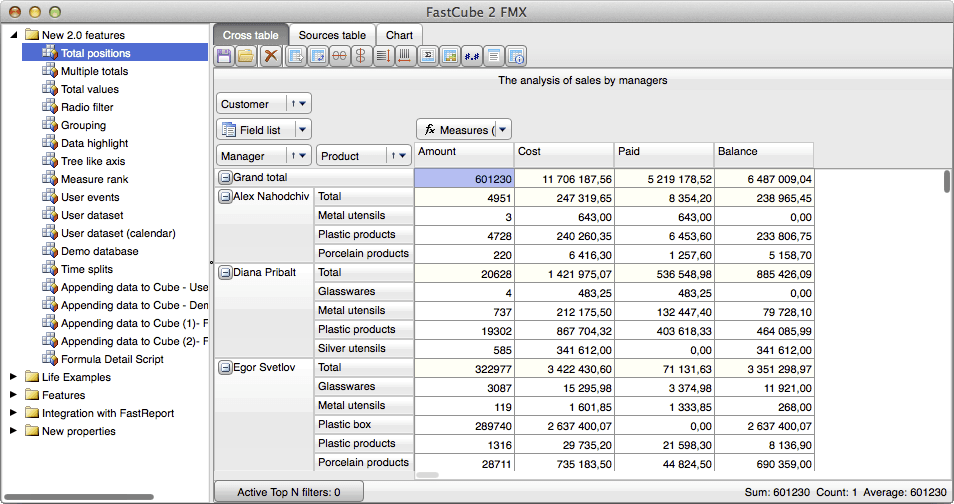
Task: Click the fx icon on Measures
Action: [430, 130]
